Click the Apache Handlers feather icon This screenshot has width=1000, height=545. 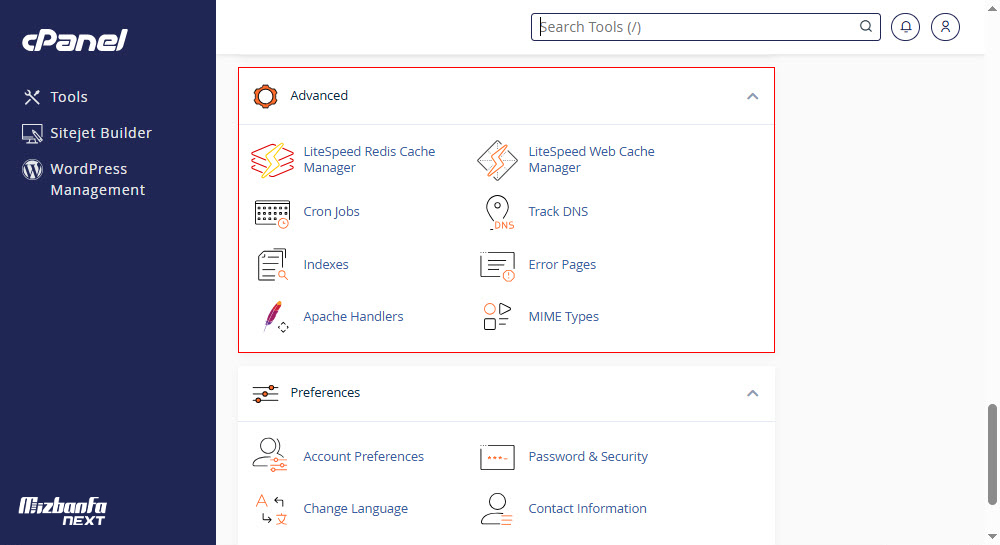275,317
